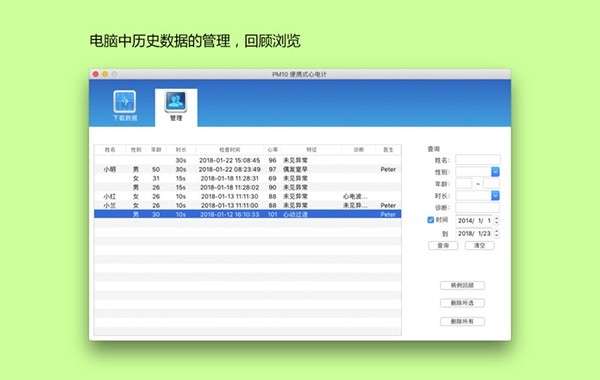Select the 小明 record row

(x=248, y=169)
